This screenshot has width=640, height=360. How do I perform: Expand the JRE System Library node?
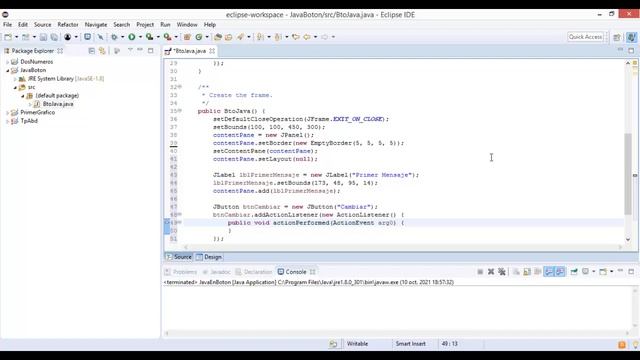click(x=15, y=79)
